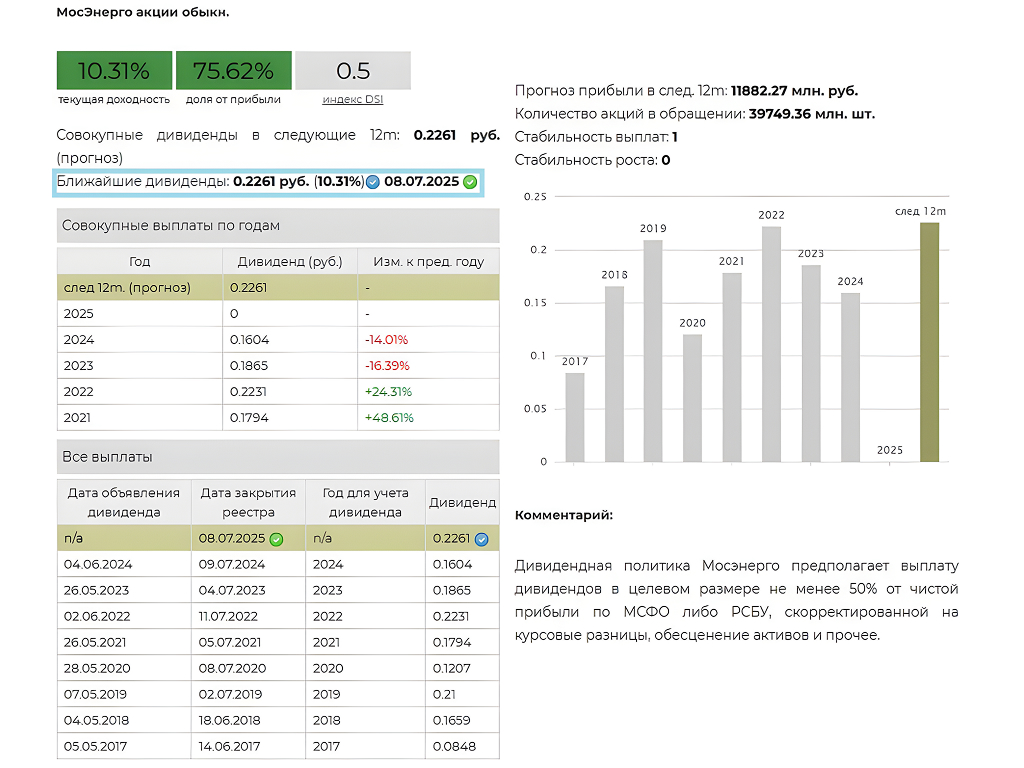Click blue check icon next to 0.2261 in Все выплаты table
This screenshot has width=1024, height=768.
click(x=481, y=539)
